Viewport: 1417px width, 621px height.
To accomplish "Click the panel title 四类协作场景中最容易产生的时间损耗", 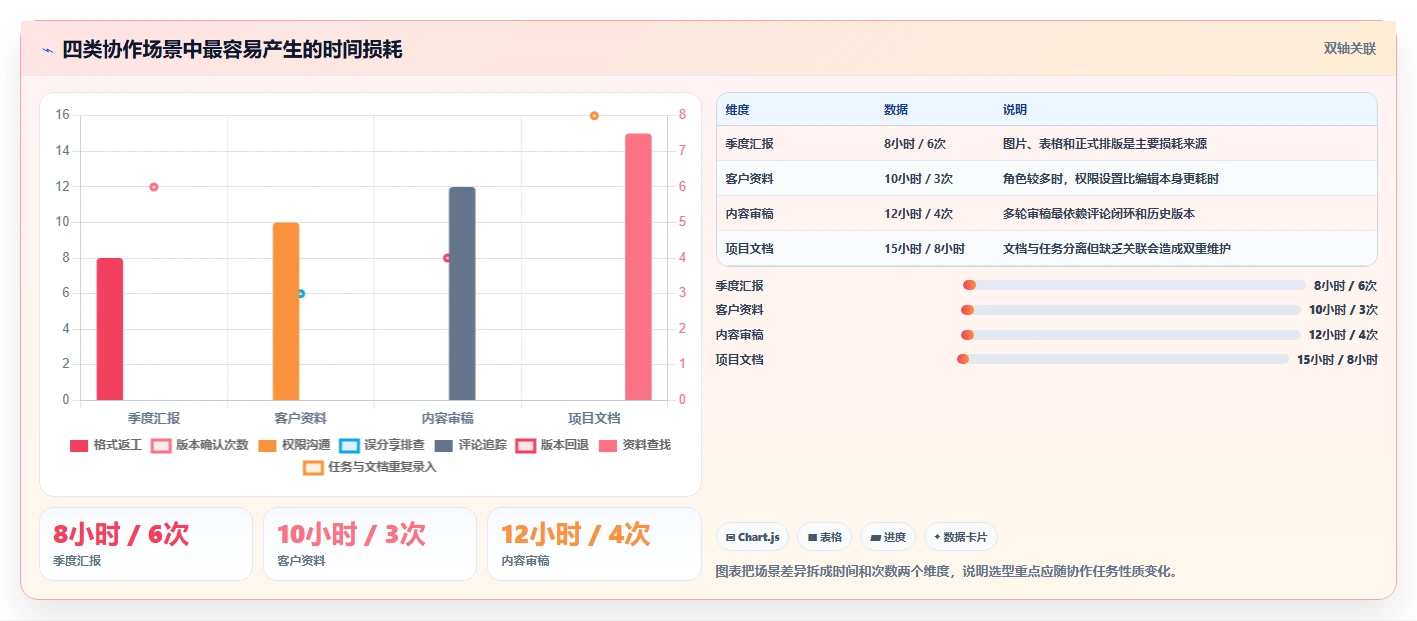I will pos(232,50).
